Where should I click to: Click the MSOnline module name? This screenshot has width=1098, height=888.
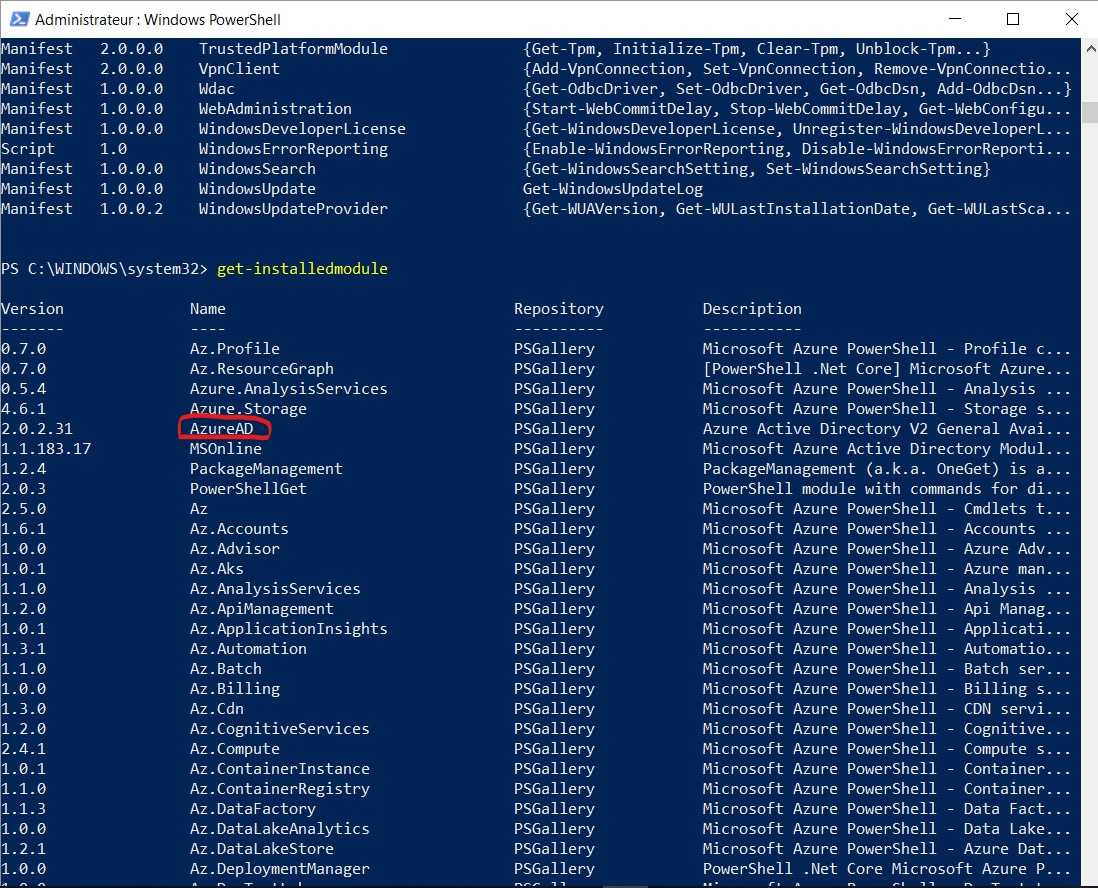pos(225,449)
